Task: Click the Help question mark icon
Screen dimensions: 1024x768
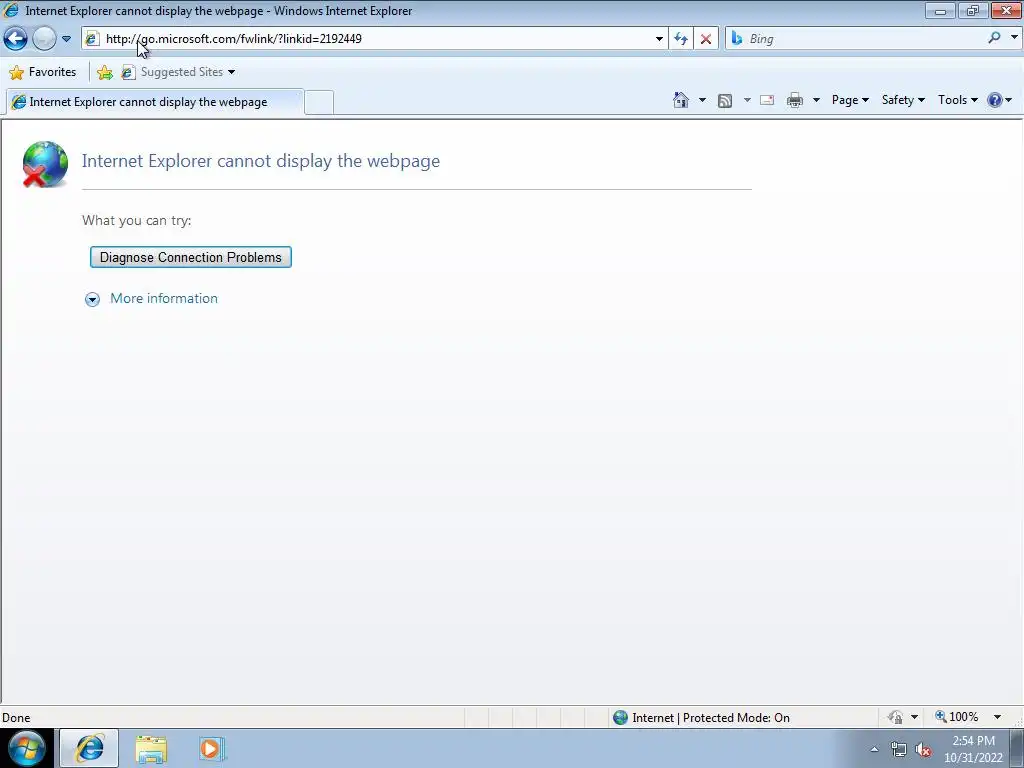Action: coord(995,100)
